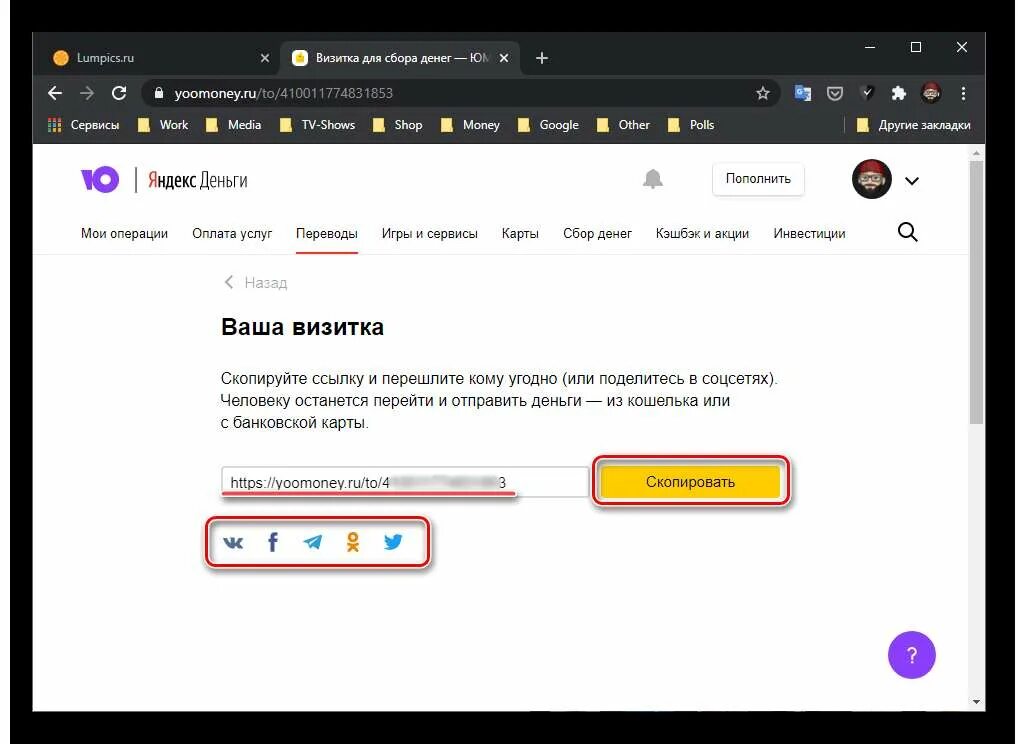Open Другие закладки folder
This screenshot has width=1018, height=744.
(913, 125)
